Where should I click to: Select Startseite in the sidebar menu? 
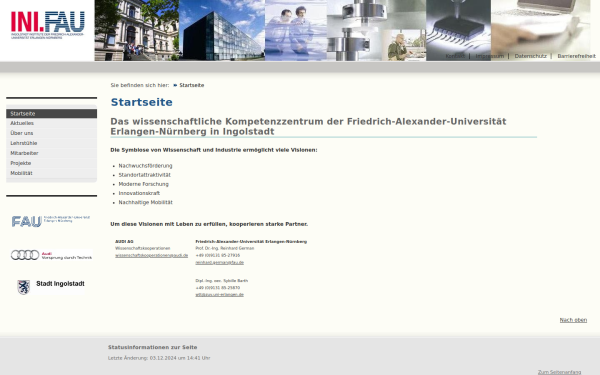[x=51, y=114]
